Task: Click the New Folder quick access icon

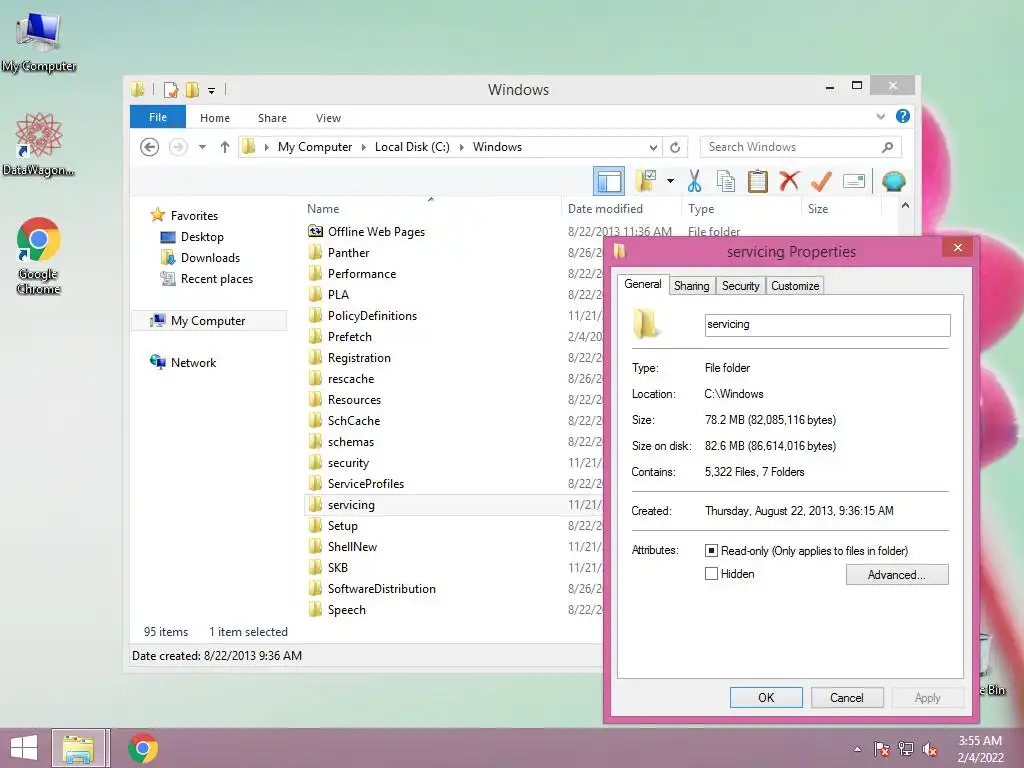Action: [x=192, y=89]
